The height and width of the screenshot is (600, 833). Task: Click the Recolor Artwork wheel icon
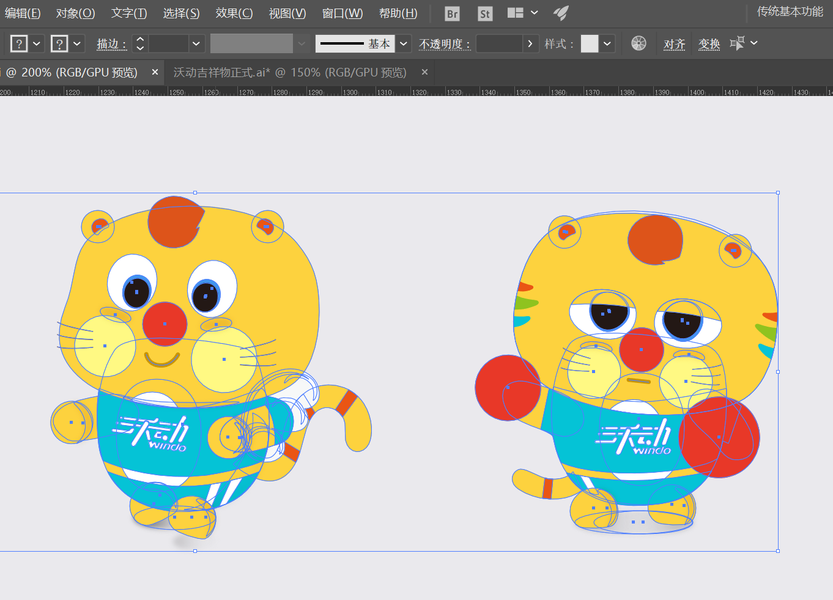tap(639, 43)
